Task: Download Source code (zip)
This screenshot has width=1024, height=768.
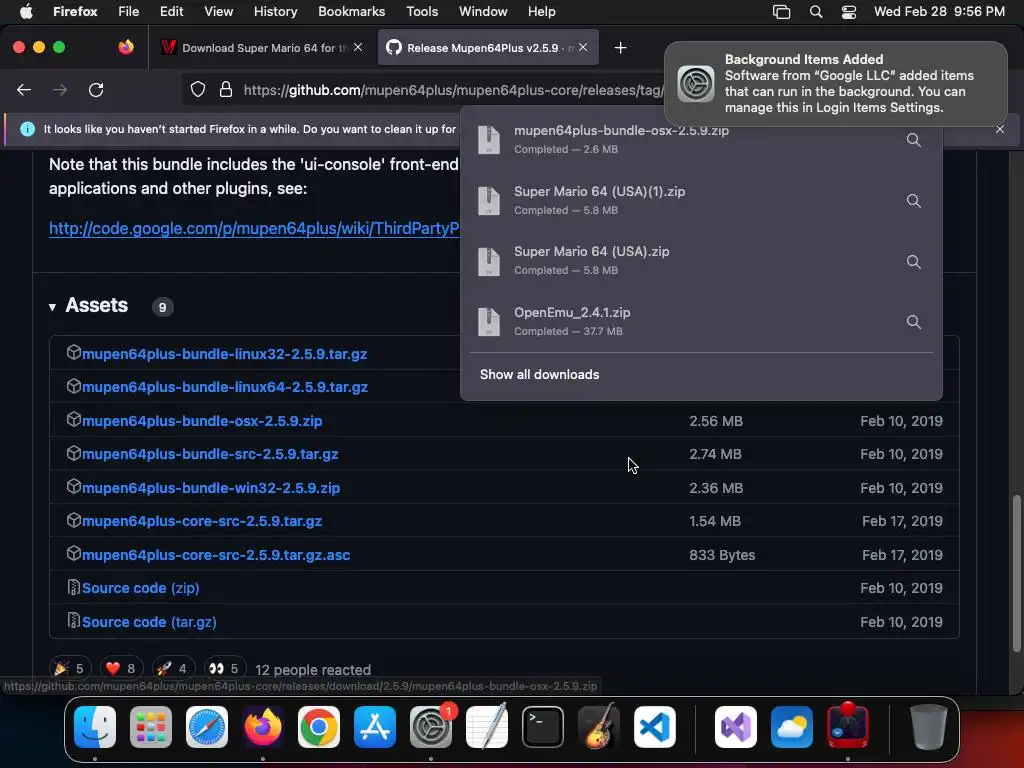Action: point(140,588)
